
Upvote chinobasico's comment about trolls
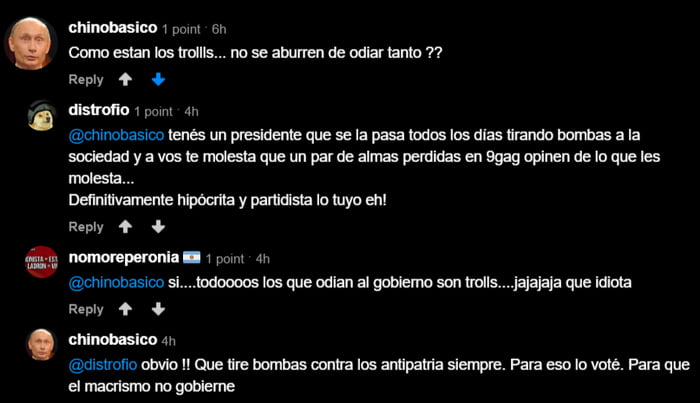[125, 79]
